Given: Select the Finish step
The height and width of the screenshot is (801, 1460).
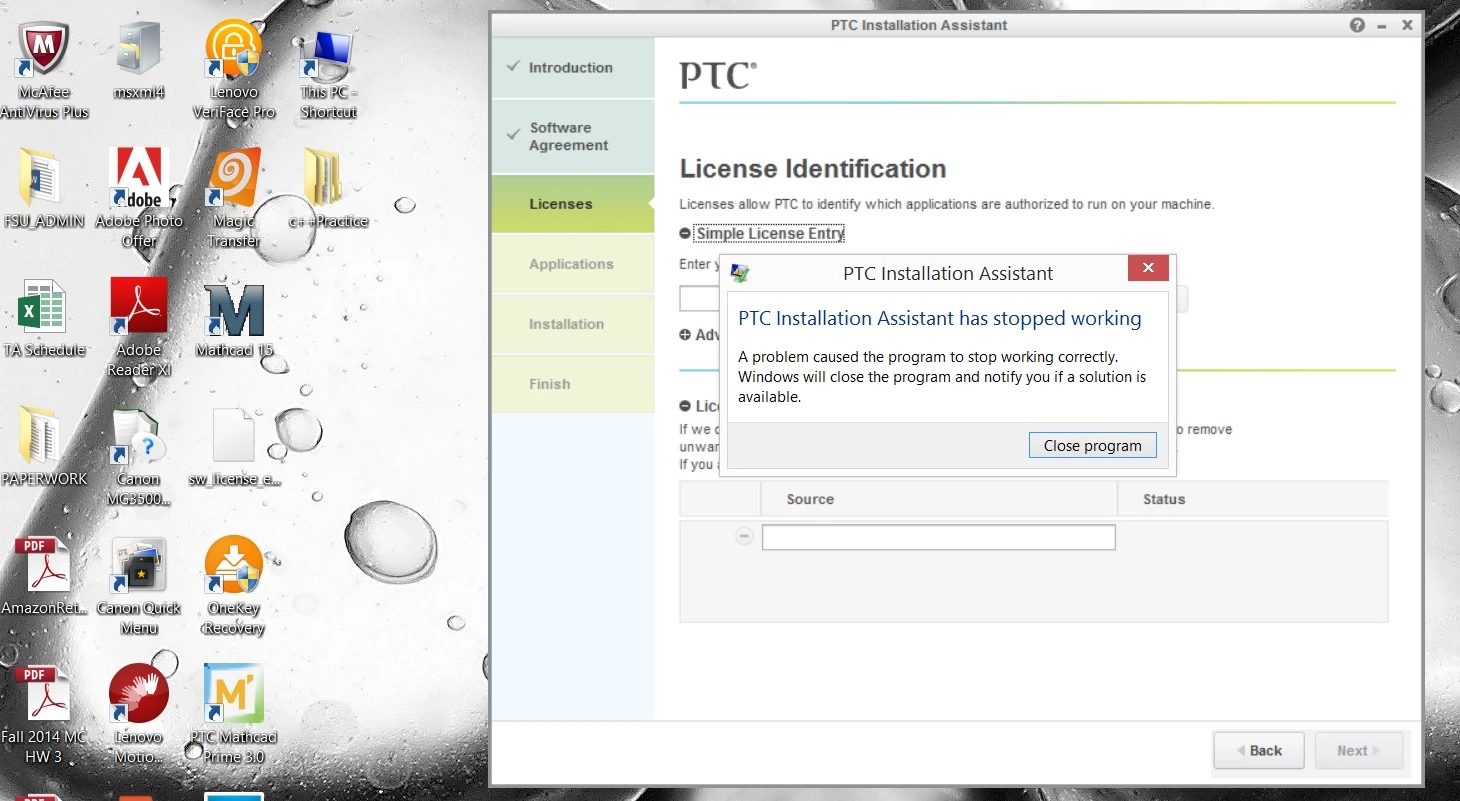Looking at the screenshot, I should [573, 384].
